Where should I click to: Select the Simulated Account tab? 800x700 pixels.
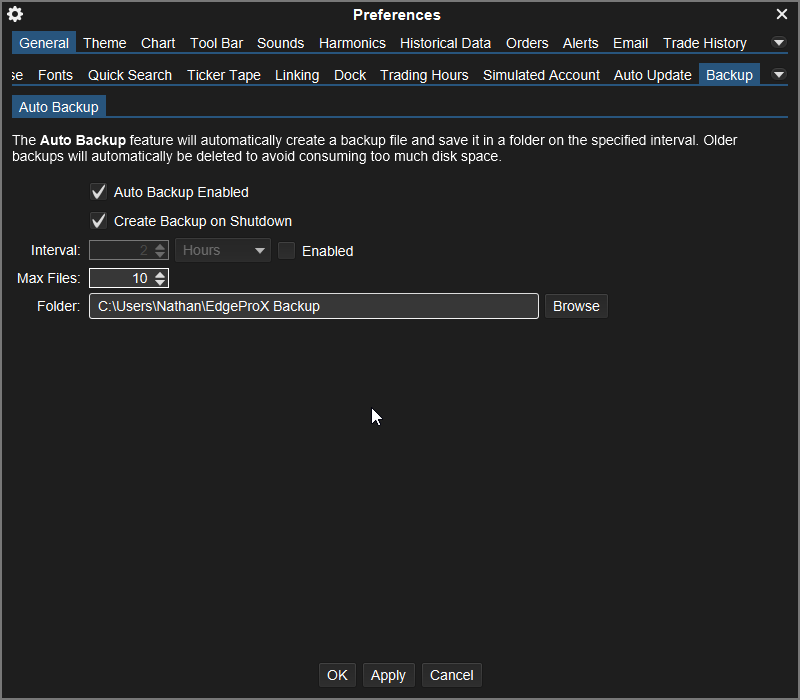541,74
